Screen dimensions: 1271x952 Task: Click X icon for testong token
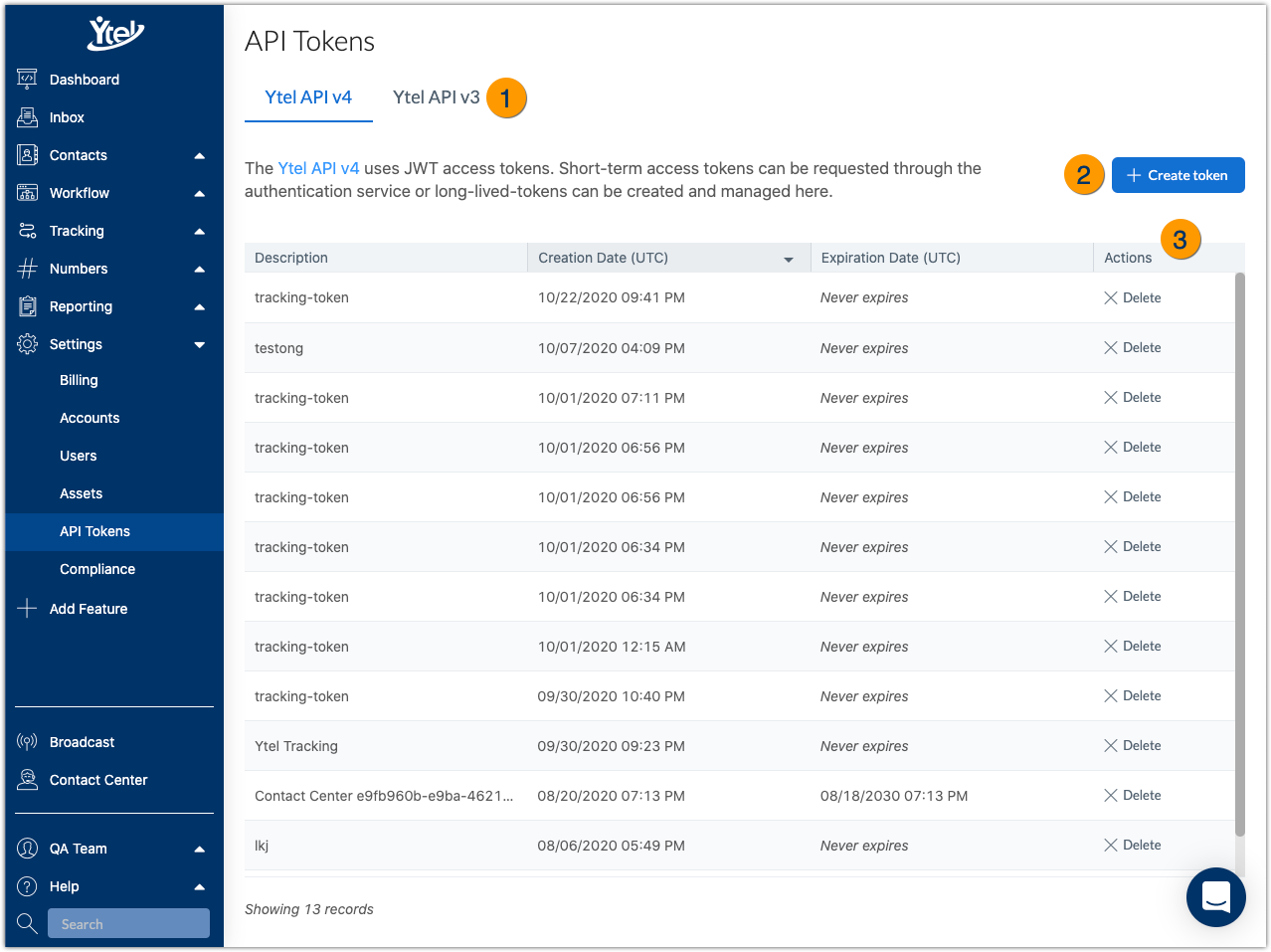pos(1111,348)
